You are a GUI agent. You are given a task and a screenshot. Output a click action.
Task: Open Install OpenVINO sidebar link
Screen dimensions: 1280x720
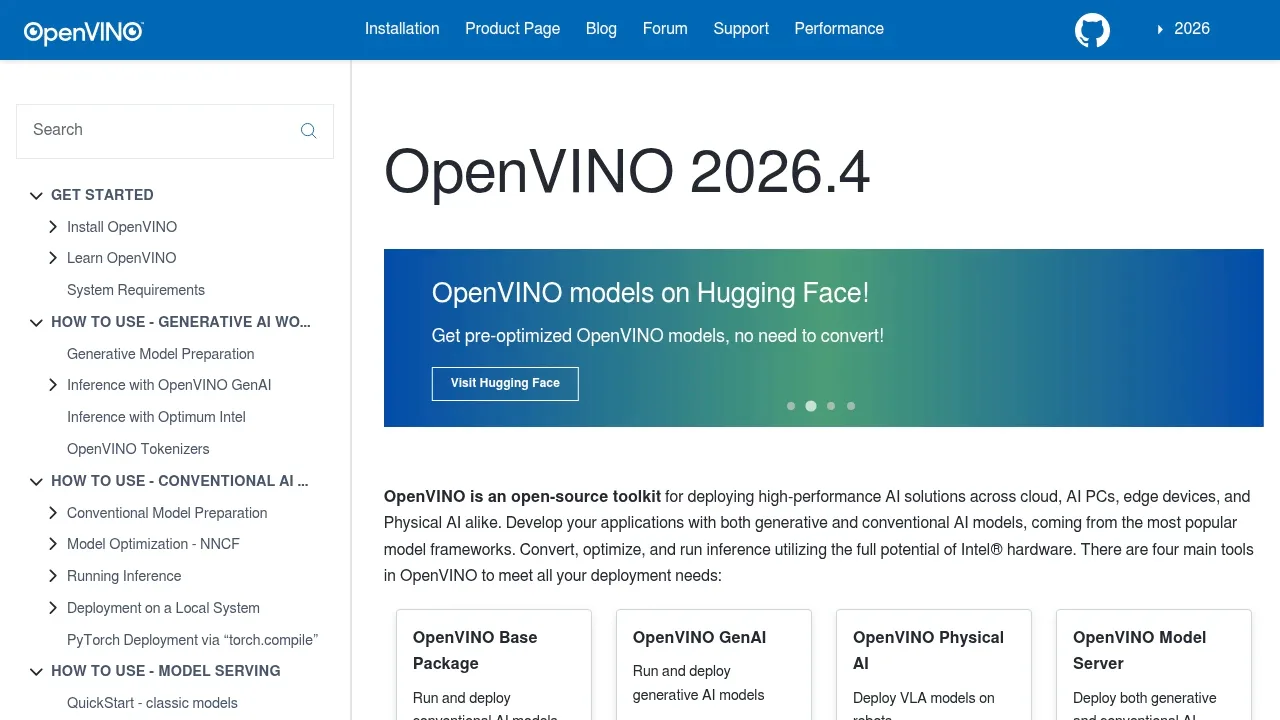click(122, 227)
